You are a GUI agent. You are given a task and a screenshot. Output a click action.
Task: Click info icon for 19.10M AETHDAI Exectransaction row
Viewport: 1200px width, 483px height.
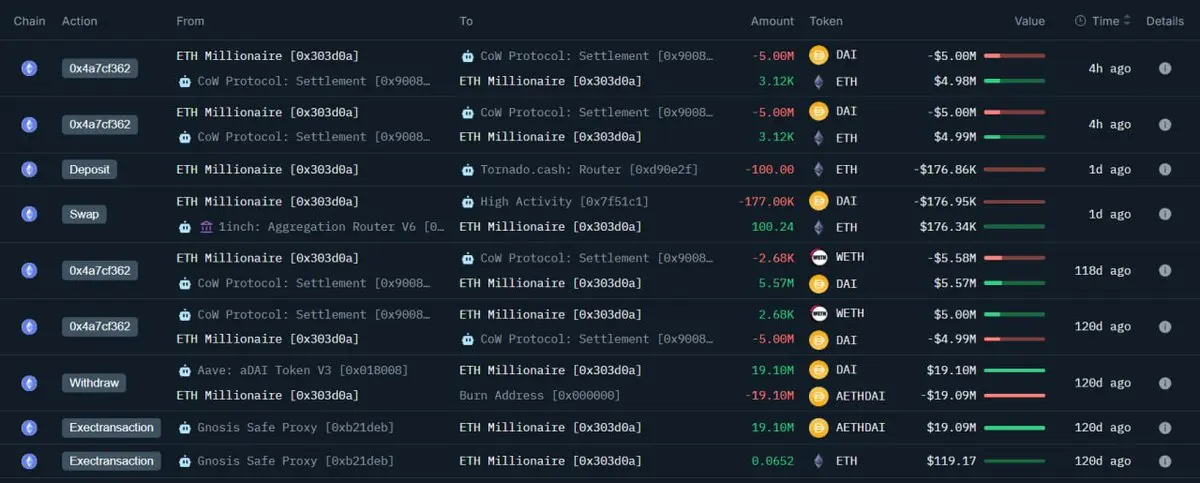click(x=1165, y=428)
